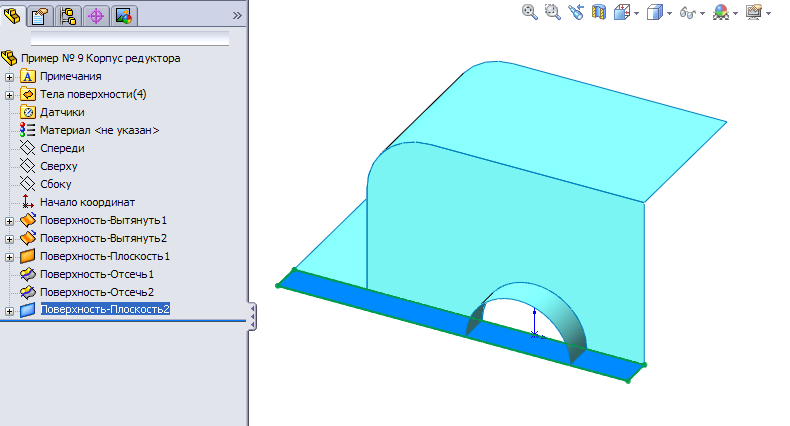Click the View Orientation cube icon
Viewport: 790px width, 426px height.
tap(622, 12)
